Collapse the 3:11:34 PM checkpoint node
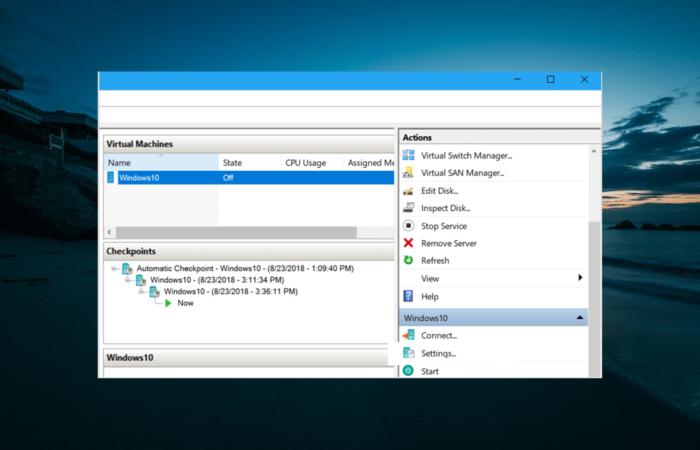 128,280
